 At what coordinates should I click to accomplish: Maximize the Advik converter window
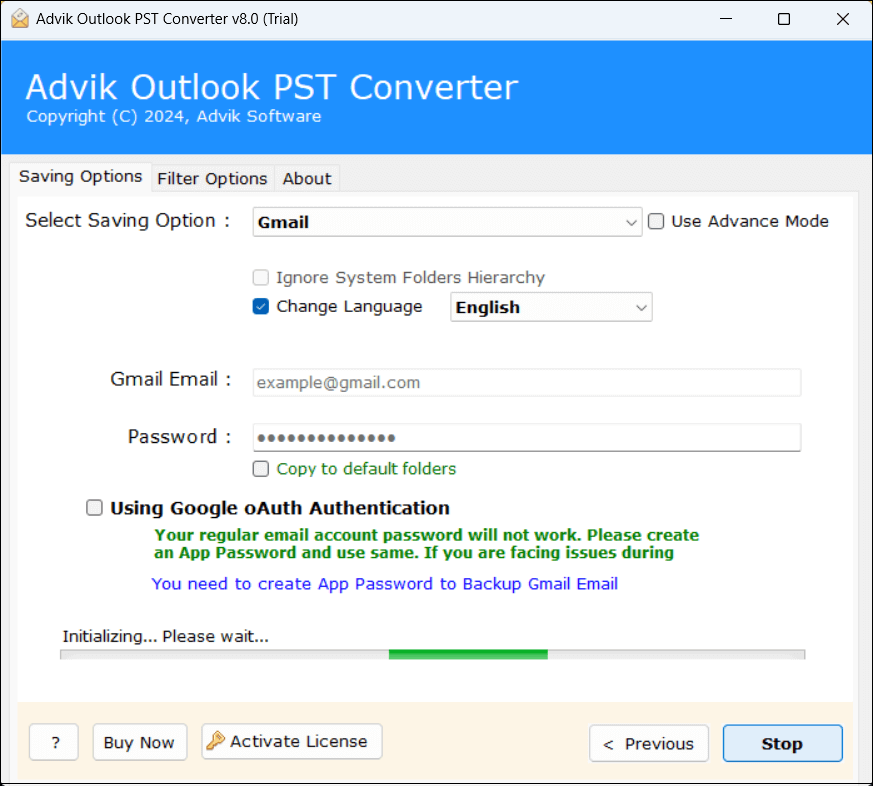pyautogui.click(x=784, y=19)
